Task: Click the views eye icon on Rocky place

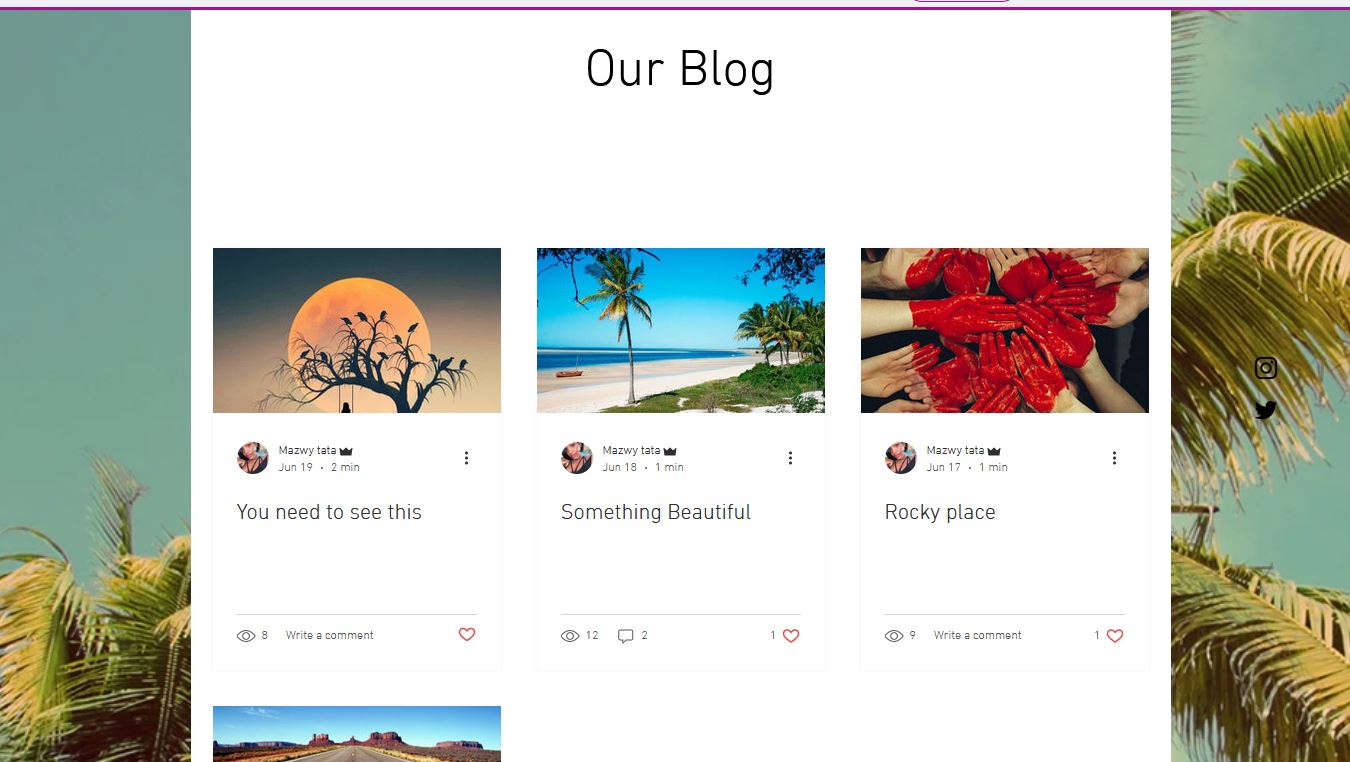Action: 894,636
